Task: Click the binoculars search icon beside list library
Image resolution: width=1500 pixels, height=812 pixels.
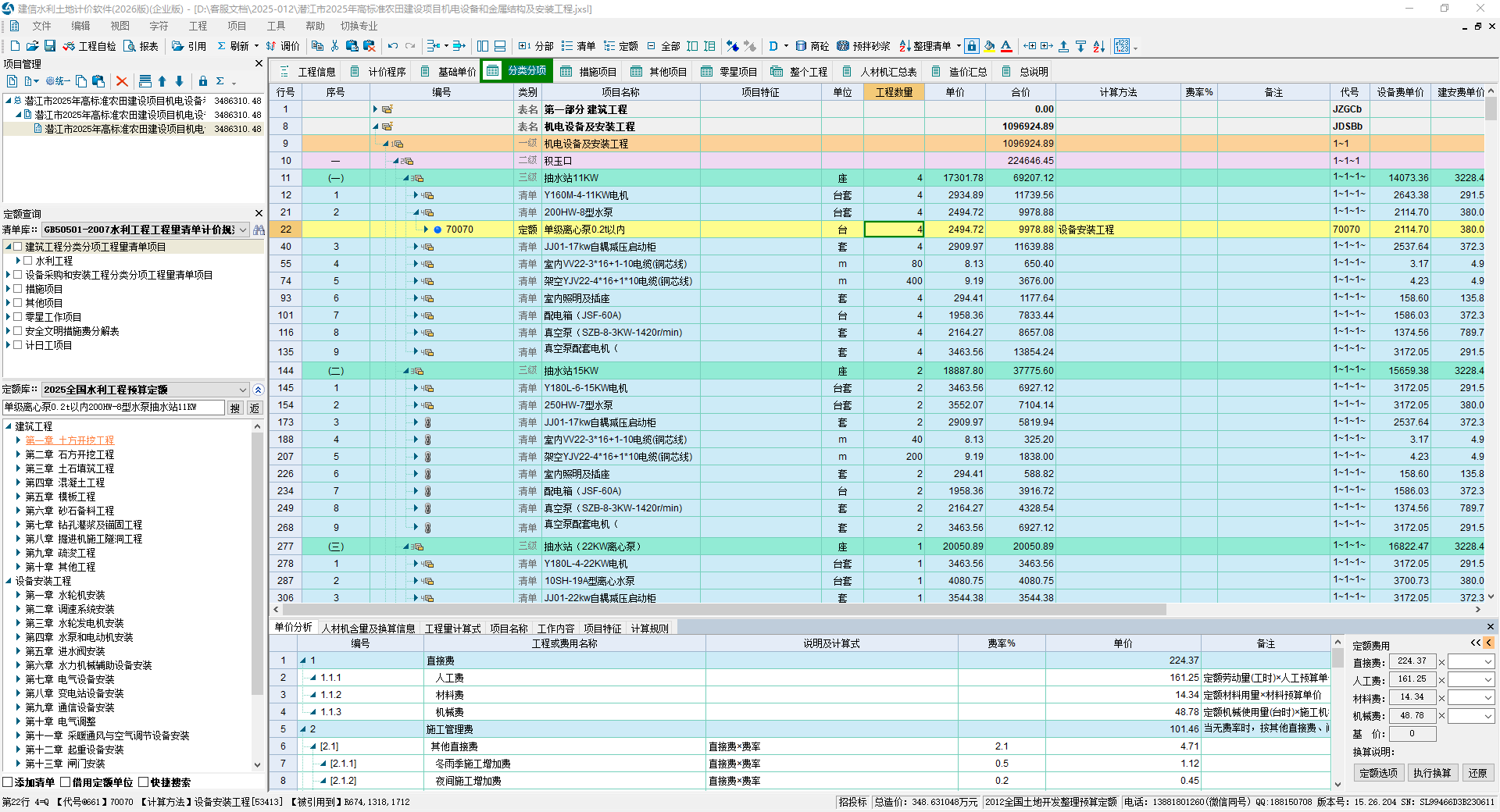Action: coord(259,230)
